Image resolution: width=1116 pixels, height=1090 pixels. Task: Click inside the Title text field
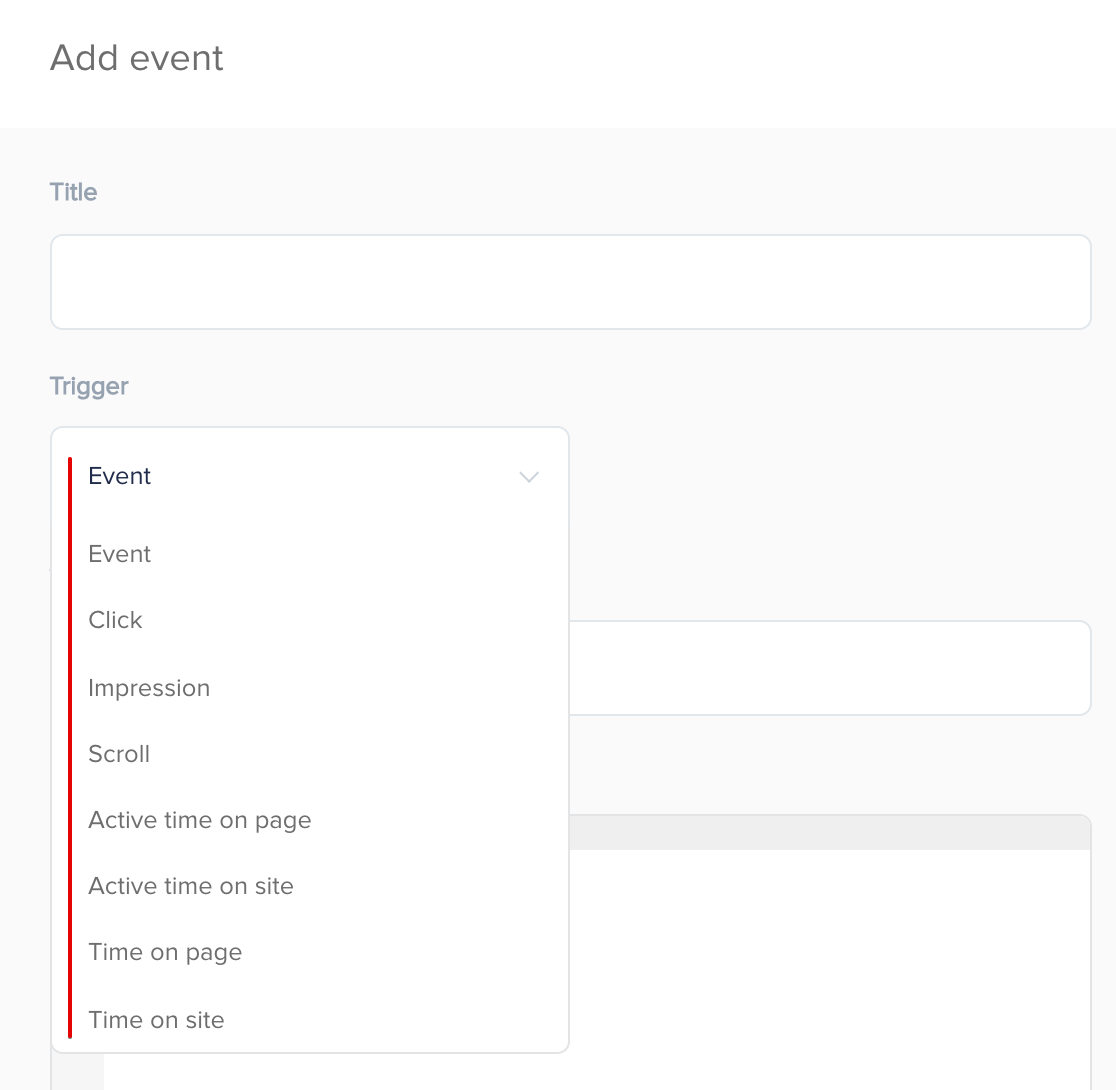[x=570, y=282]
